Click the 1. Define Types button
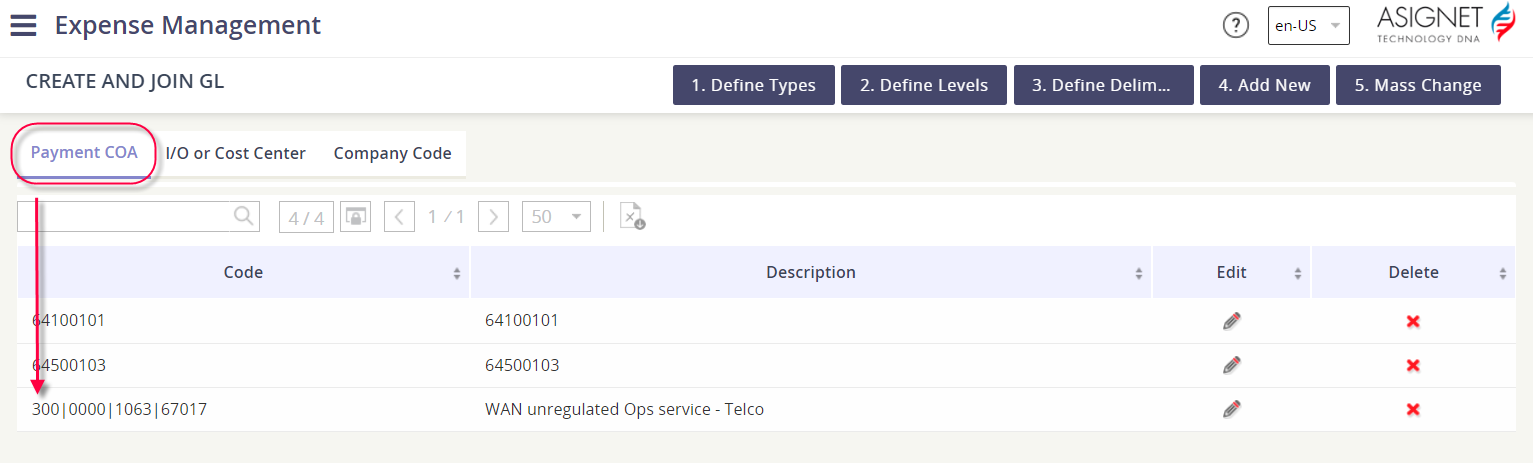The image size is (1533, 463). pyautogui.click(x=754, y=85)
